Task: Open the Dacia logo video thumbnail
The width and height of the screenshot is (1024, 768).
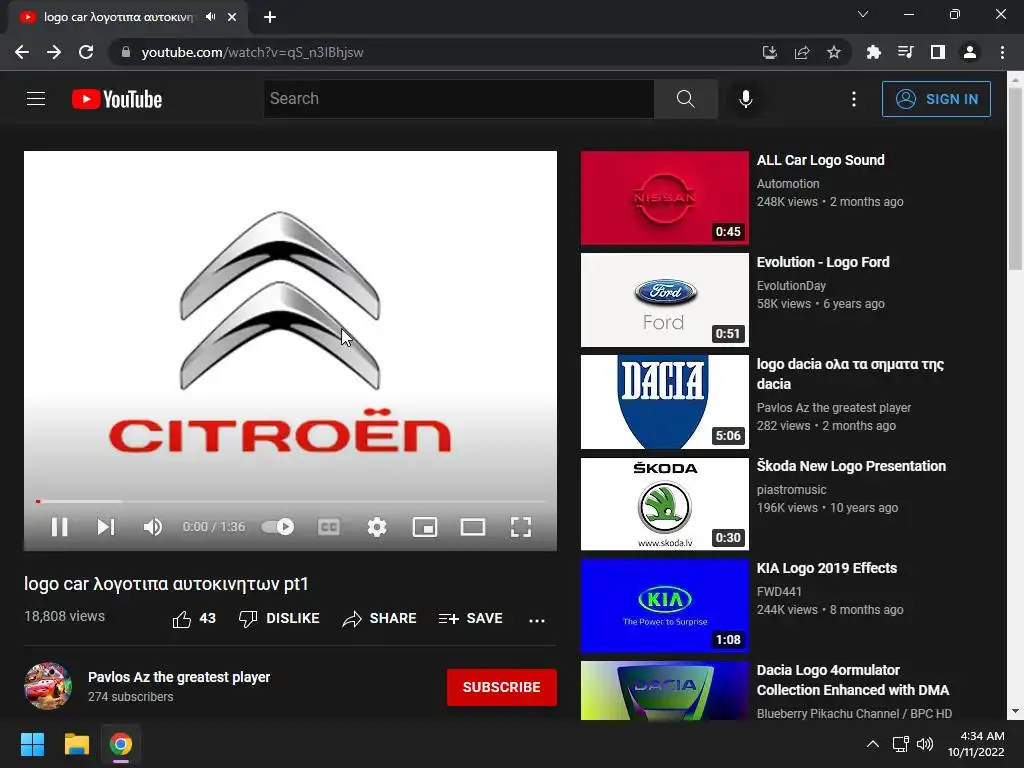Action: pyautogui.click(x=665, y=402)
